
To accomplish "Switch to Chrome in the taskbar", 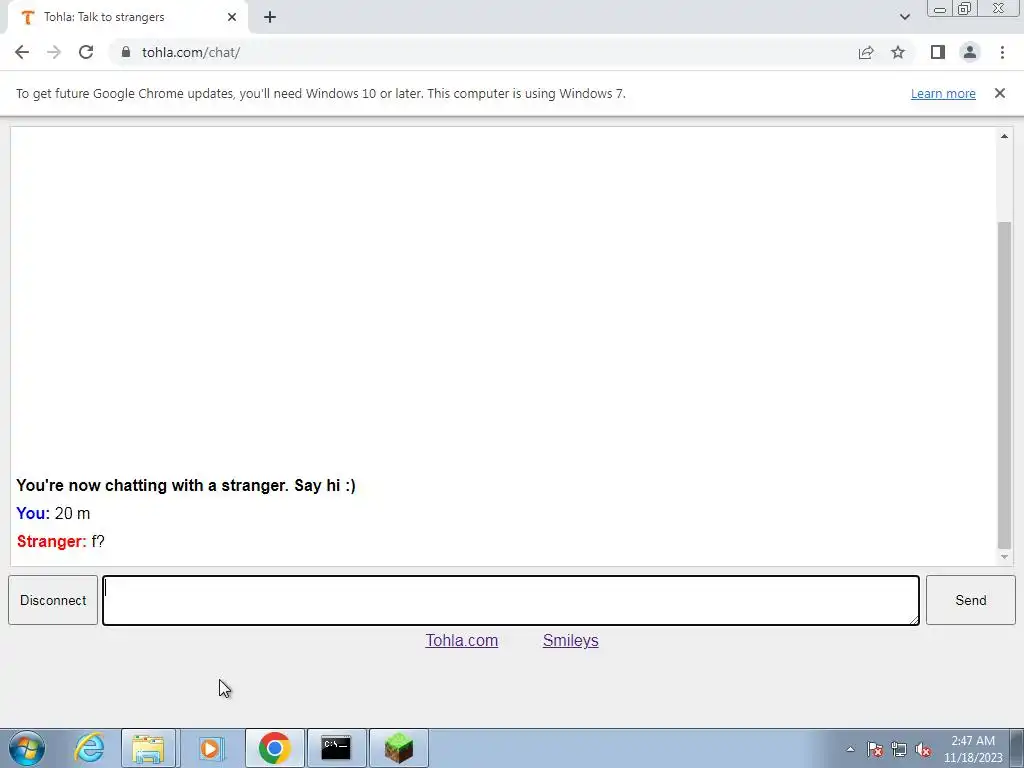I will tap(274, 748).
